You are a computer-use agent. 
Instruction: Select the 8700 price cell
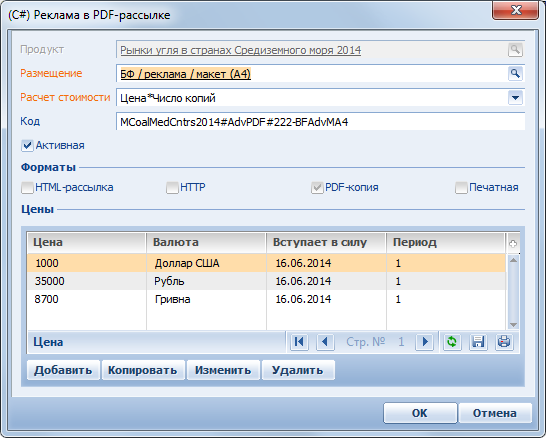[x=87, y=299]
